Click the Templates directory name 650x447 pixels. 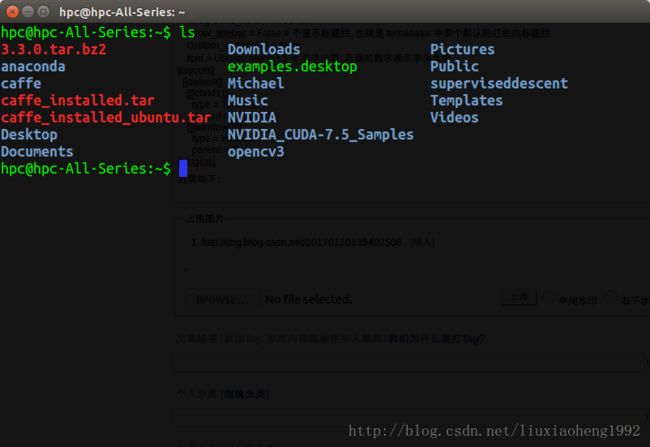click(466, 101)
